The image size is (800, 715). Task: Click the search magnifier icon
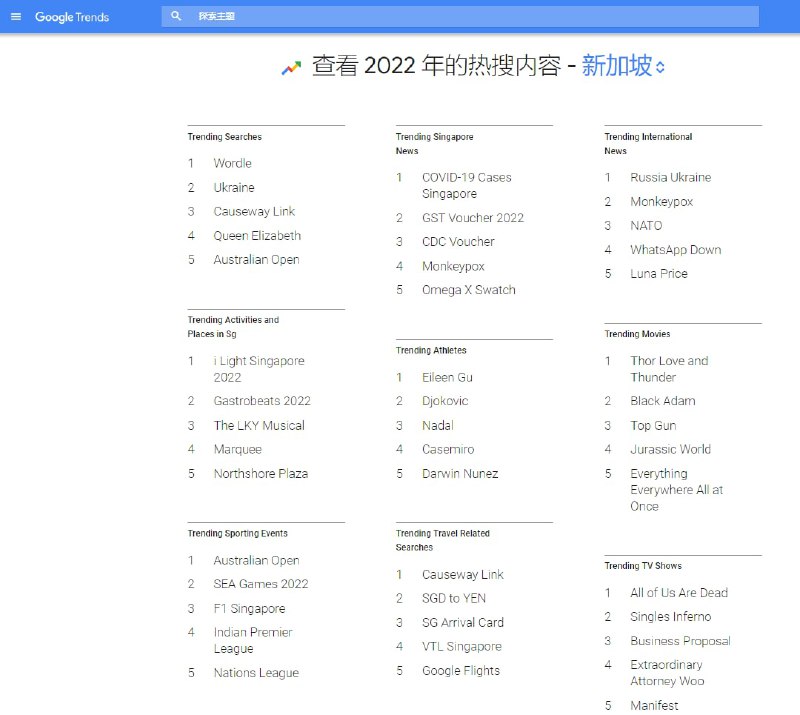(x=175, y=17)
